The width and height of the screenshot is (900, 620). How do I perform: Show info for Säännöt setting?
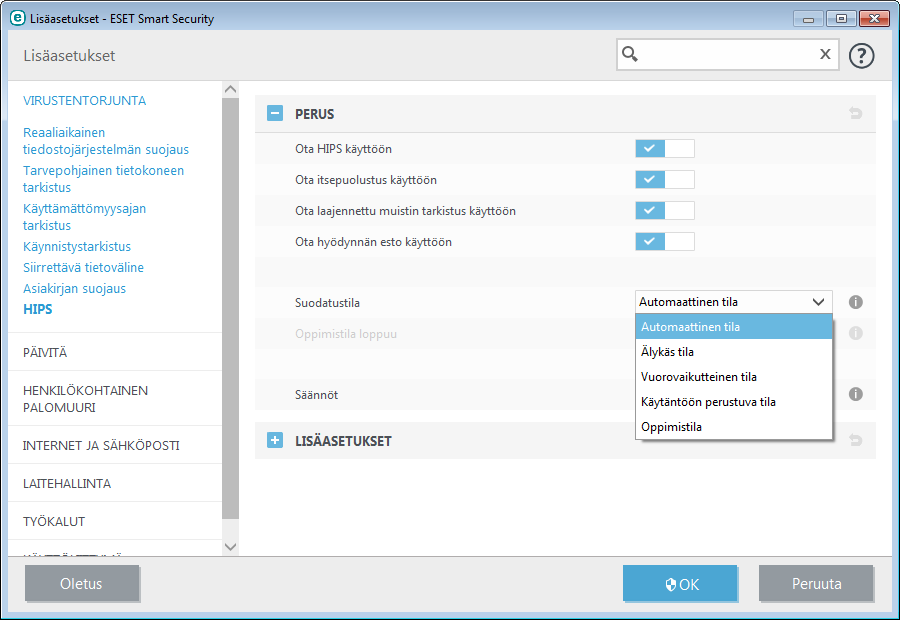point(855,394)
